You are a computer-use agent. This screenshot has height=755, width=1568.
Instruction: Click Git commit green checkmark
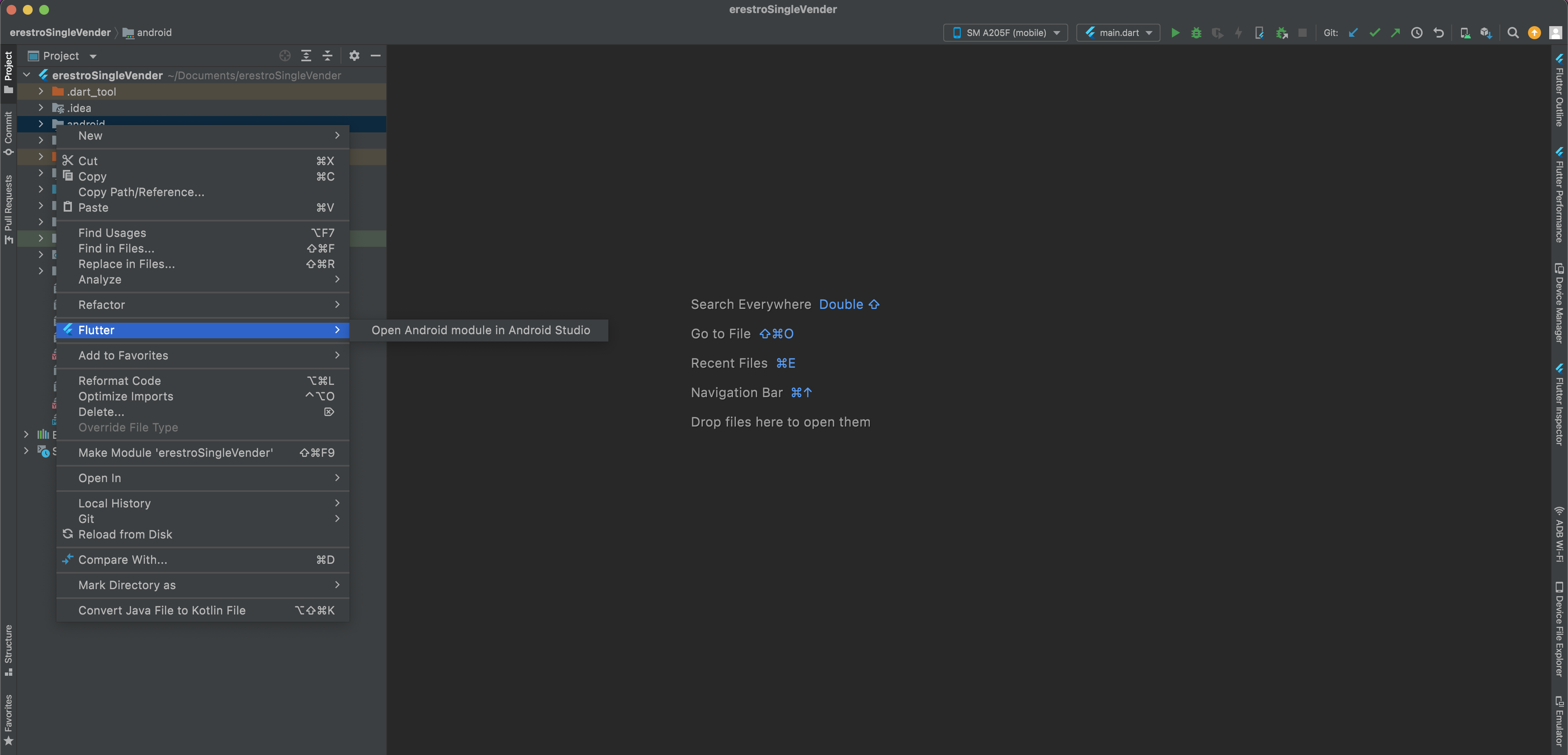click(x=1374, y=33)
